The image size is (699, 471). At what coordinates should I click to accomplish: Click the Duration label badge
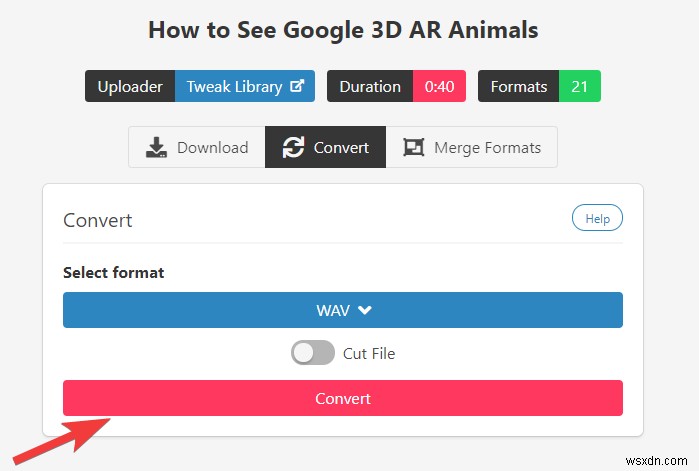coord(369,87)
